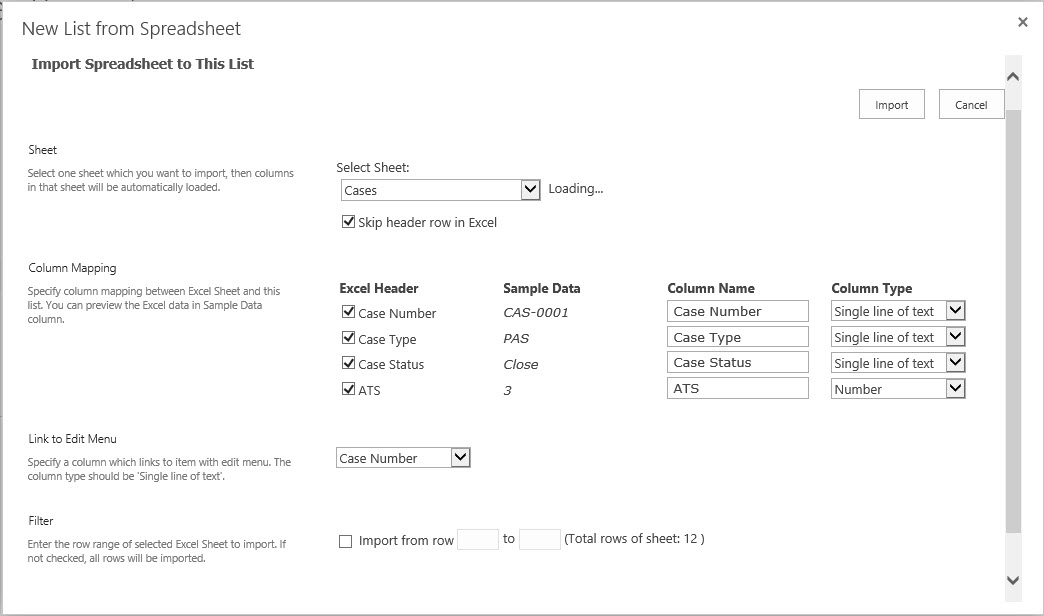The image size is (1044, 616).
Task: Open column type dropdown for Case Number
Action: [x=897, y=312]
